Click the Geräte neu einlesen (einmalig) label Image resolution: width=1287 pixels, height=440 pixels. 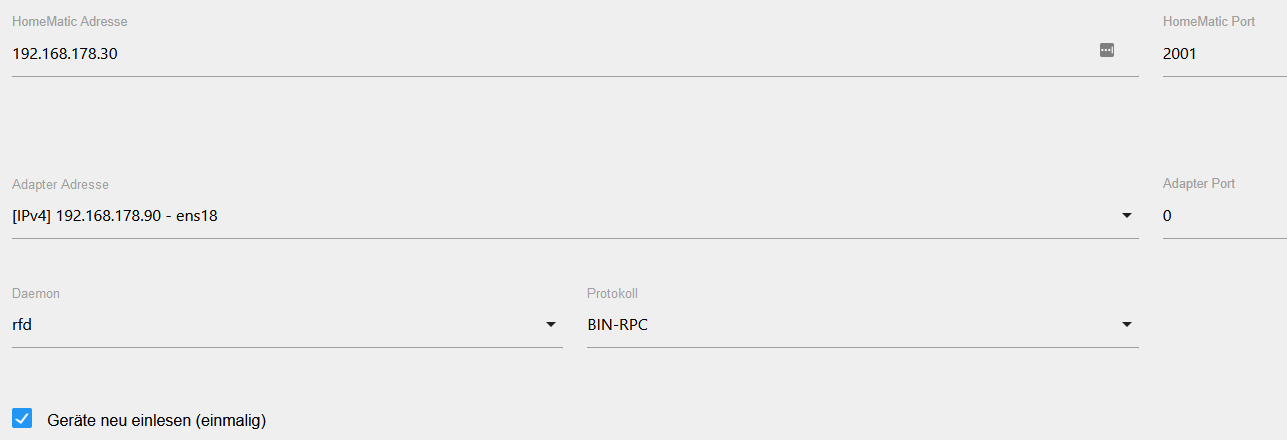coord(156,420)
